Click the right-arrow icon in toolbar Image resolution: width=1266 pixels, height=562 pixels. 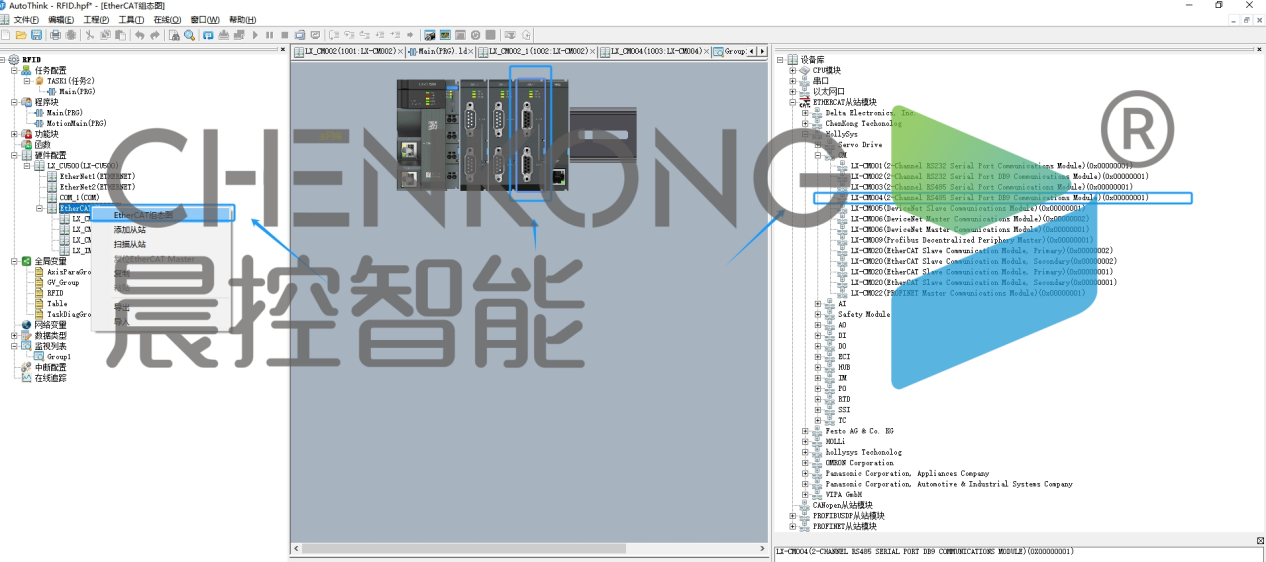[410, 35]
